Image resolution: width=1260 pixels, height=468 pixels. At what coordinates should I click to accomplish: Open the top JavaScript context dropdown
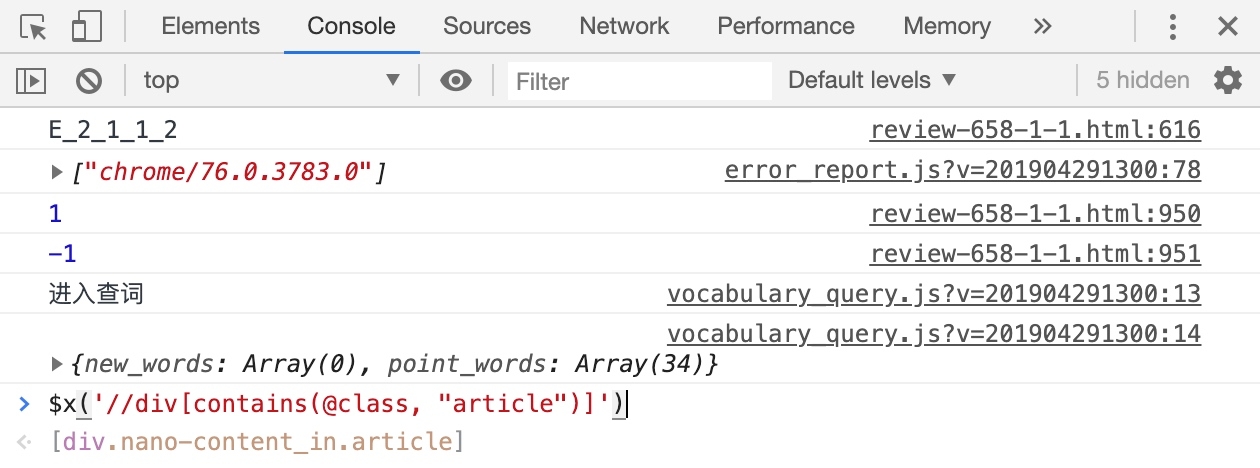270,81
